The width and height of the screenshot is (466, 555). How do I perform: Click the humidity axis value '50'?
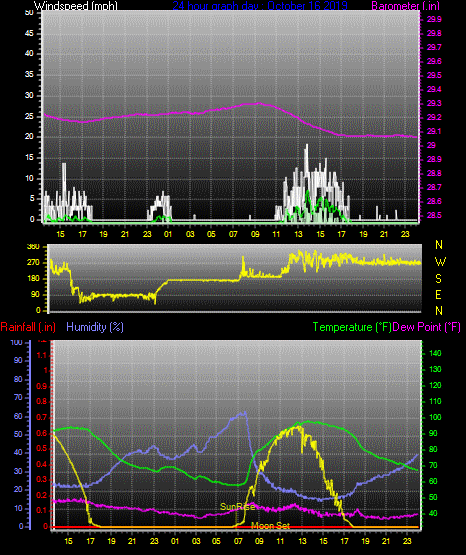tap(18, 434)
